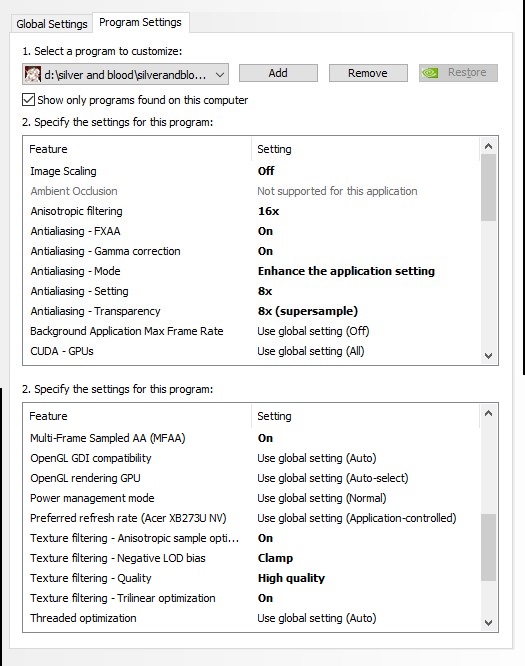Viewport: 525px width, 666px height.
Task: Select Texture filtering - Negative LOD bias row
Action: click(252, 558)
